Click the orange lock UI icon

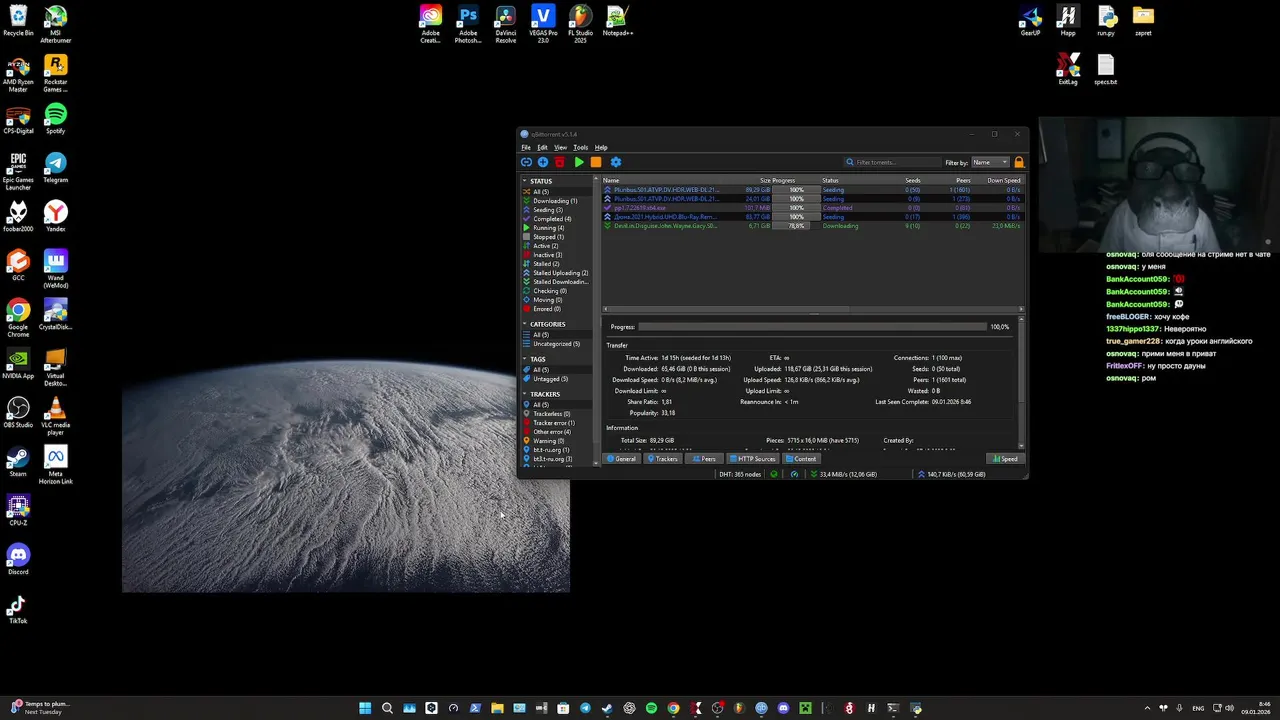(x=1019, y=162)
